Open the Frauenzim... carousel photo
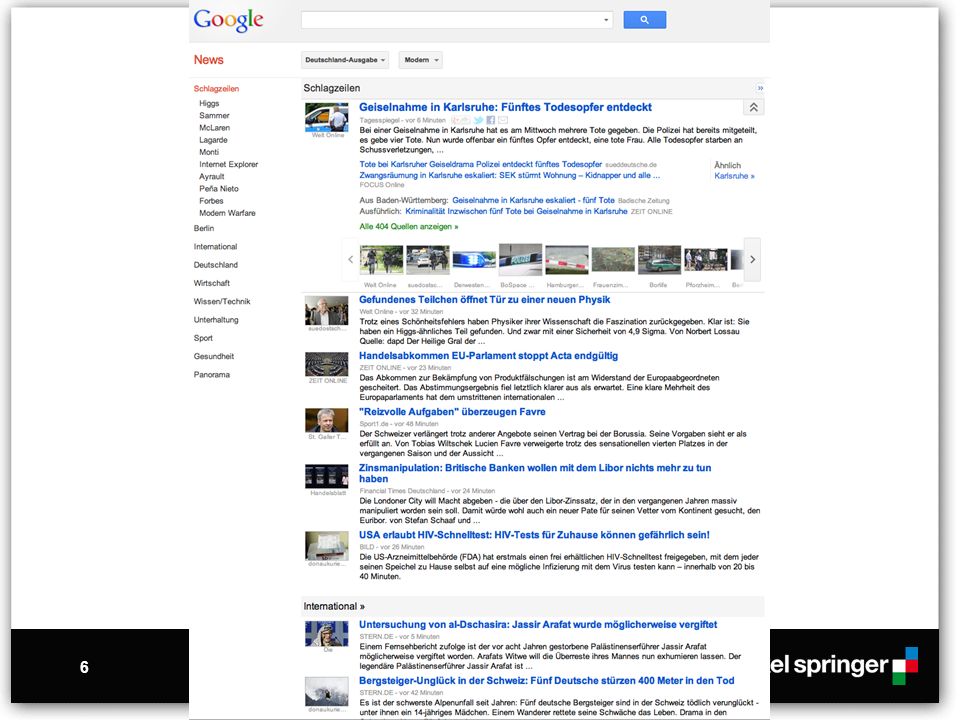Viewport: 960px width, 720px height. click(613, 260)
